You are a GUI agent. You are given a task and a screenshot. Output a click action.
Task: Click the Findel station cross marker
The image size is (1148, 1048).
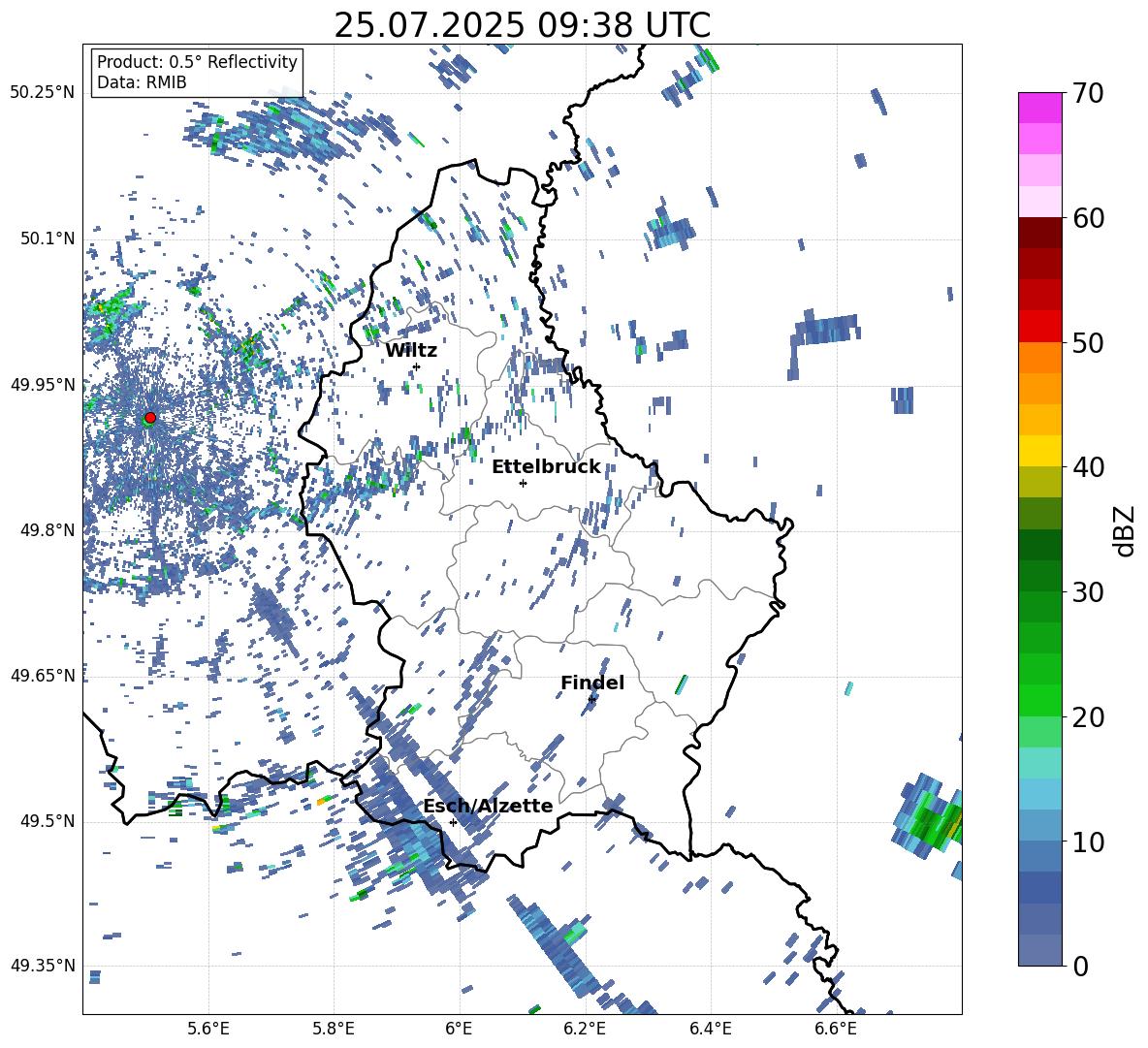(591, 700)
